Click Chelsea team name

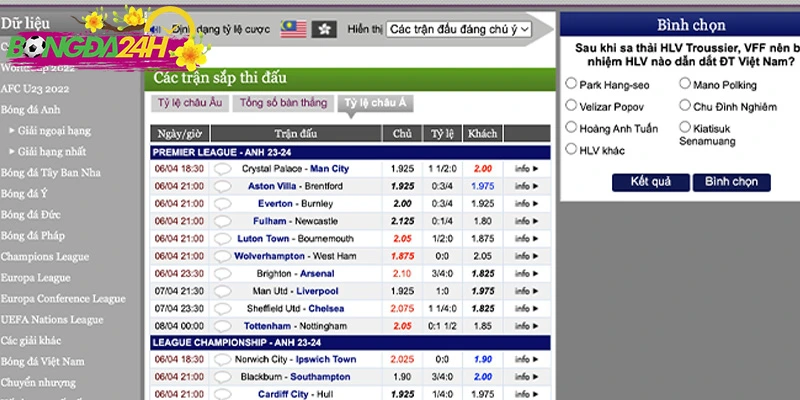coord(326,309)
